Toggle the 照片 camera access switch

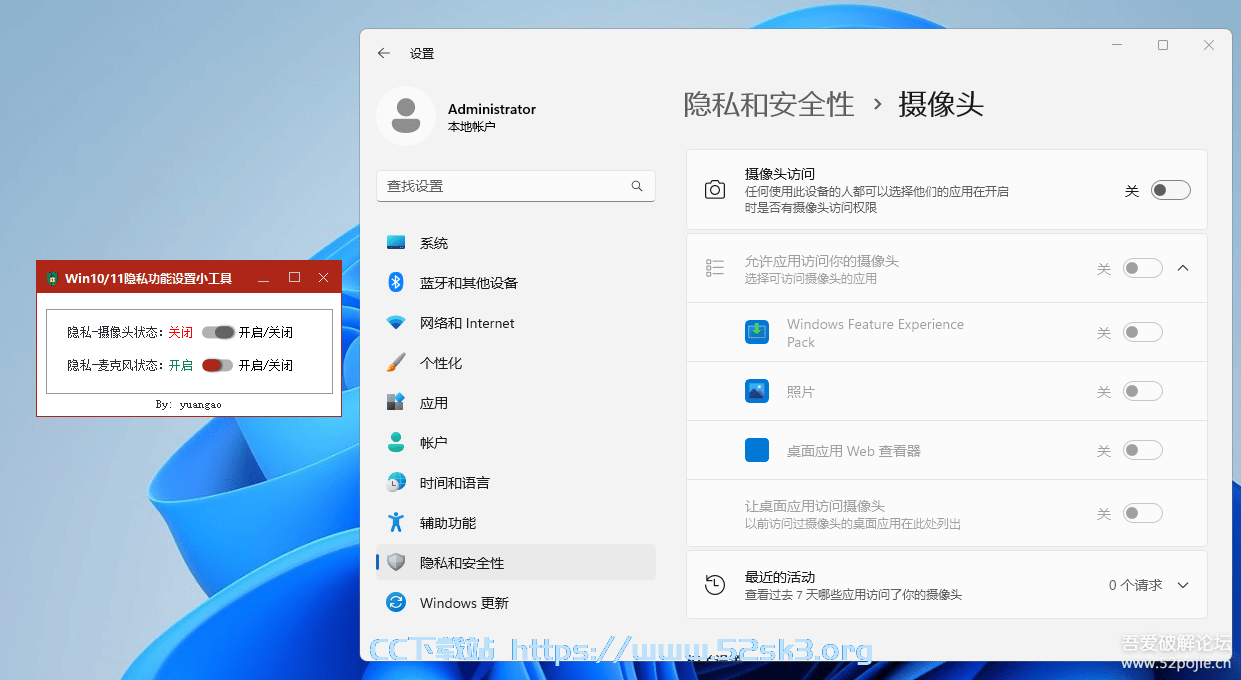(x=1143, y=391)
